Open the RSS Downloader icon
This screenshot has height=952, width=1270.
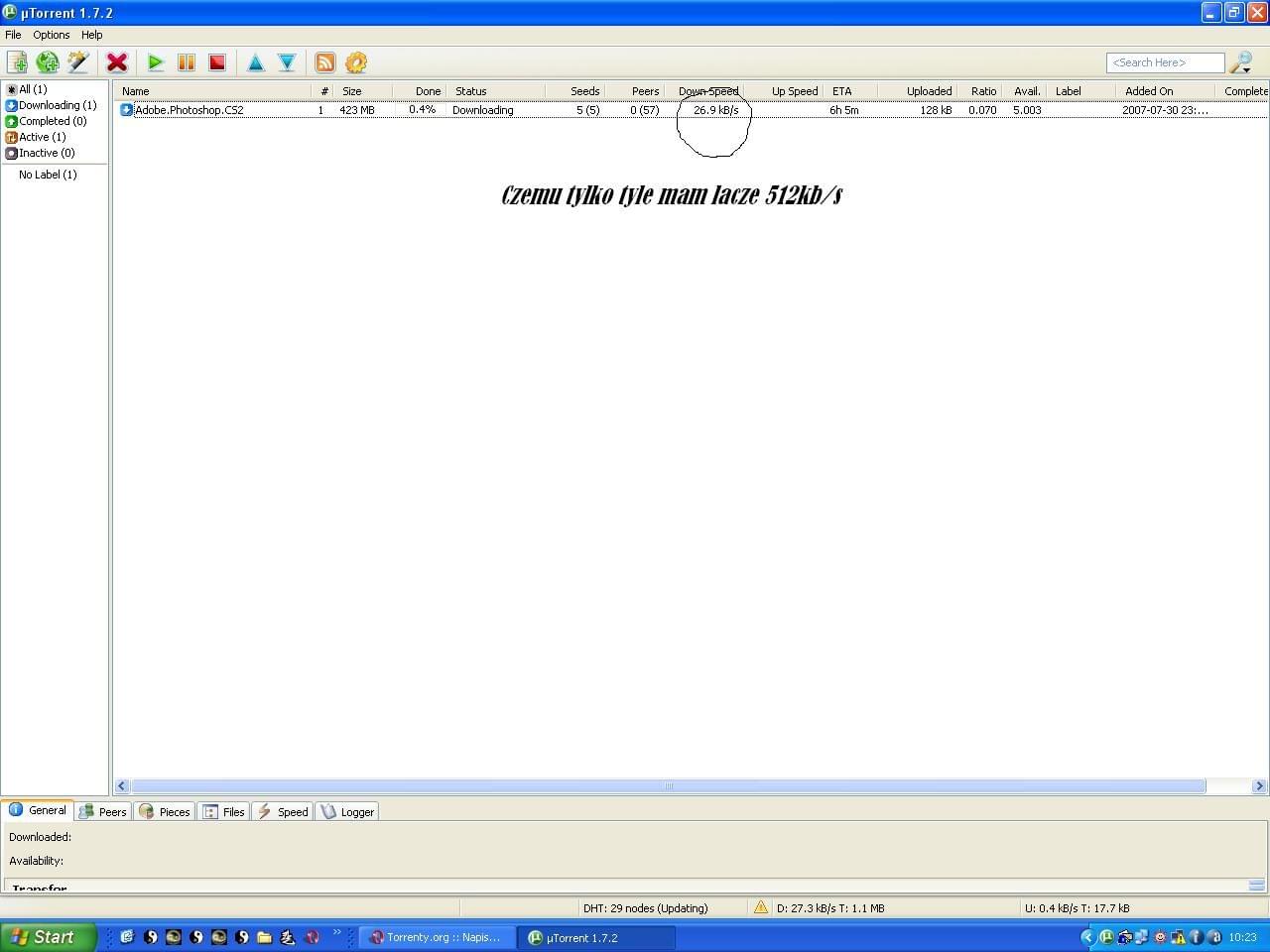coord(325,62)
